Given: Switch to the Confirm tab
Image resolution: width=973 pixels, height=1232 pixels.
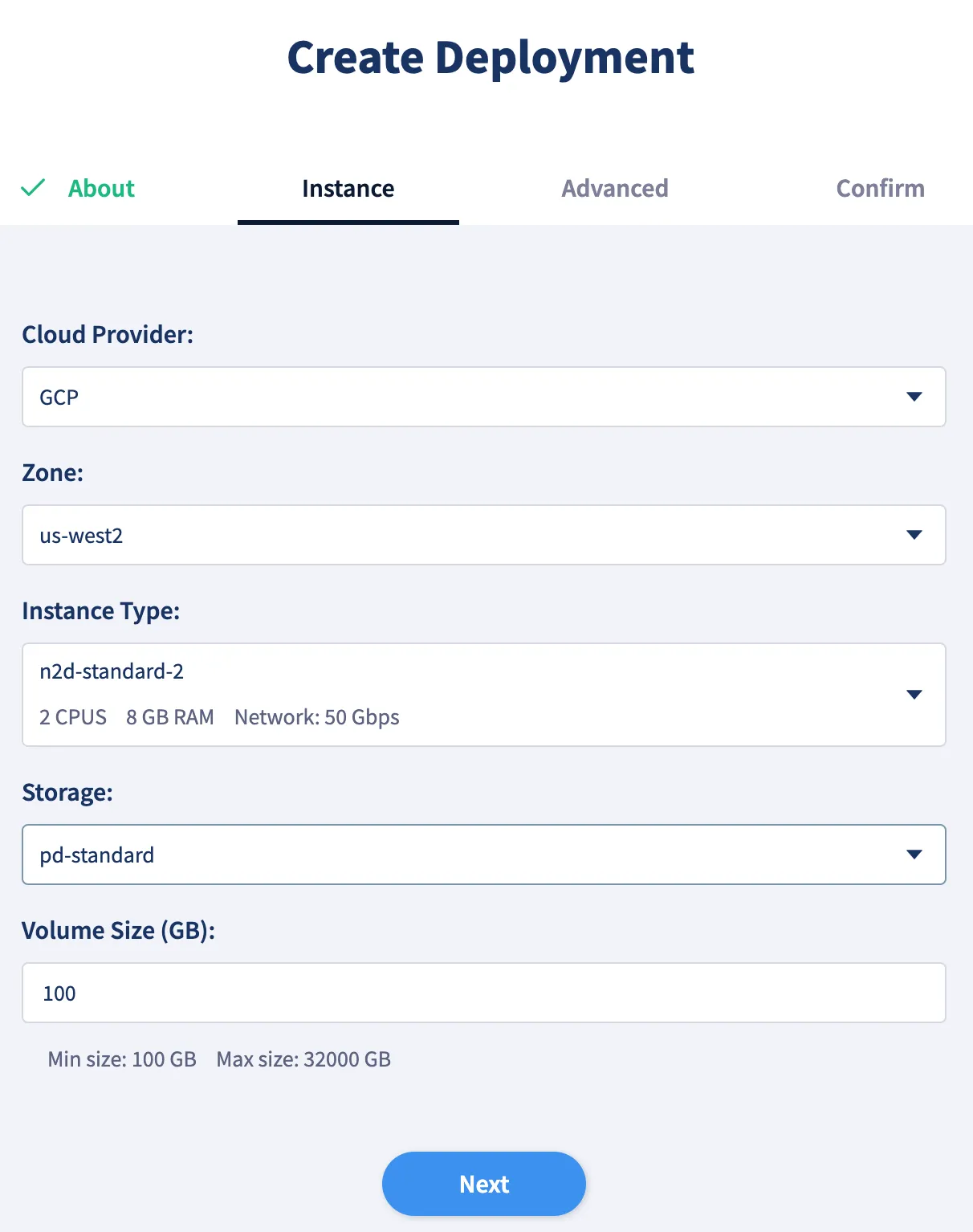Looking at the screenshot, I should 880,188.
